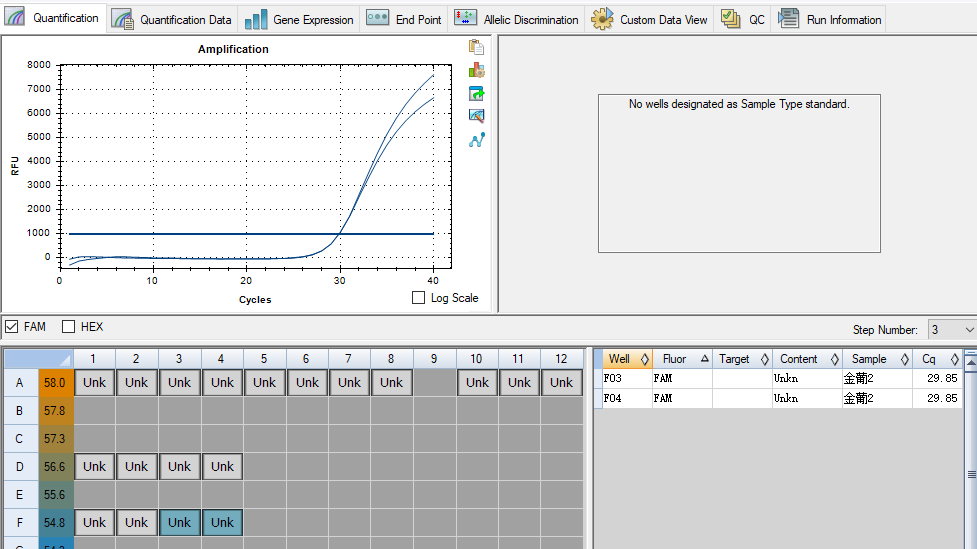977x549 pixels.
Task: Switch to Quantification Data tab
Action: 171,19
